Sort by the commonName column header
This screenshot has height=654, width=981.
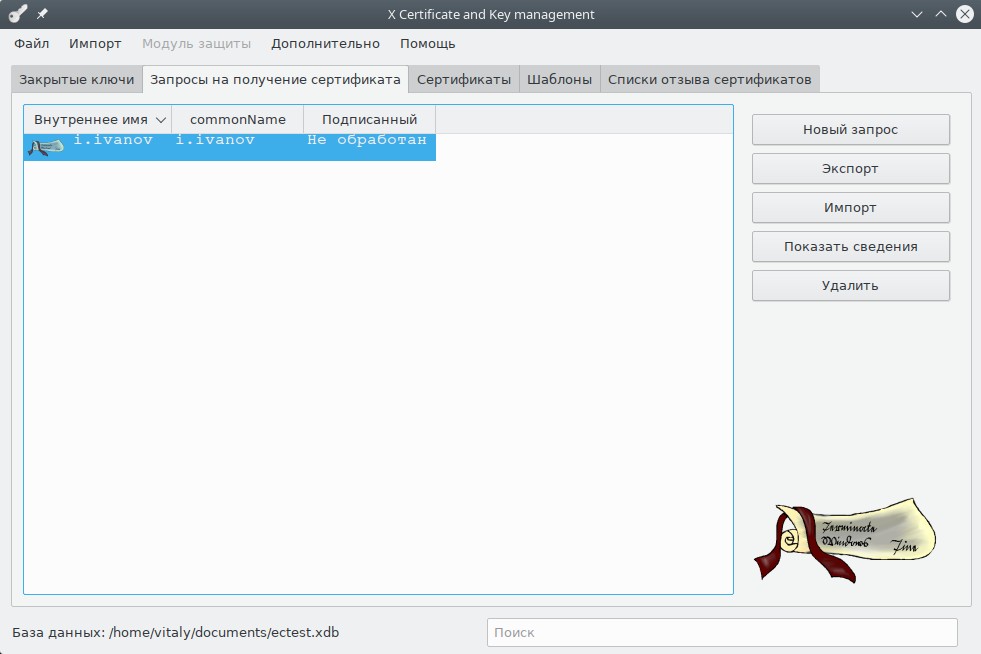[x=238, y=120]
